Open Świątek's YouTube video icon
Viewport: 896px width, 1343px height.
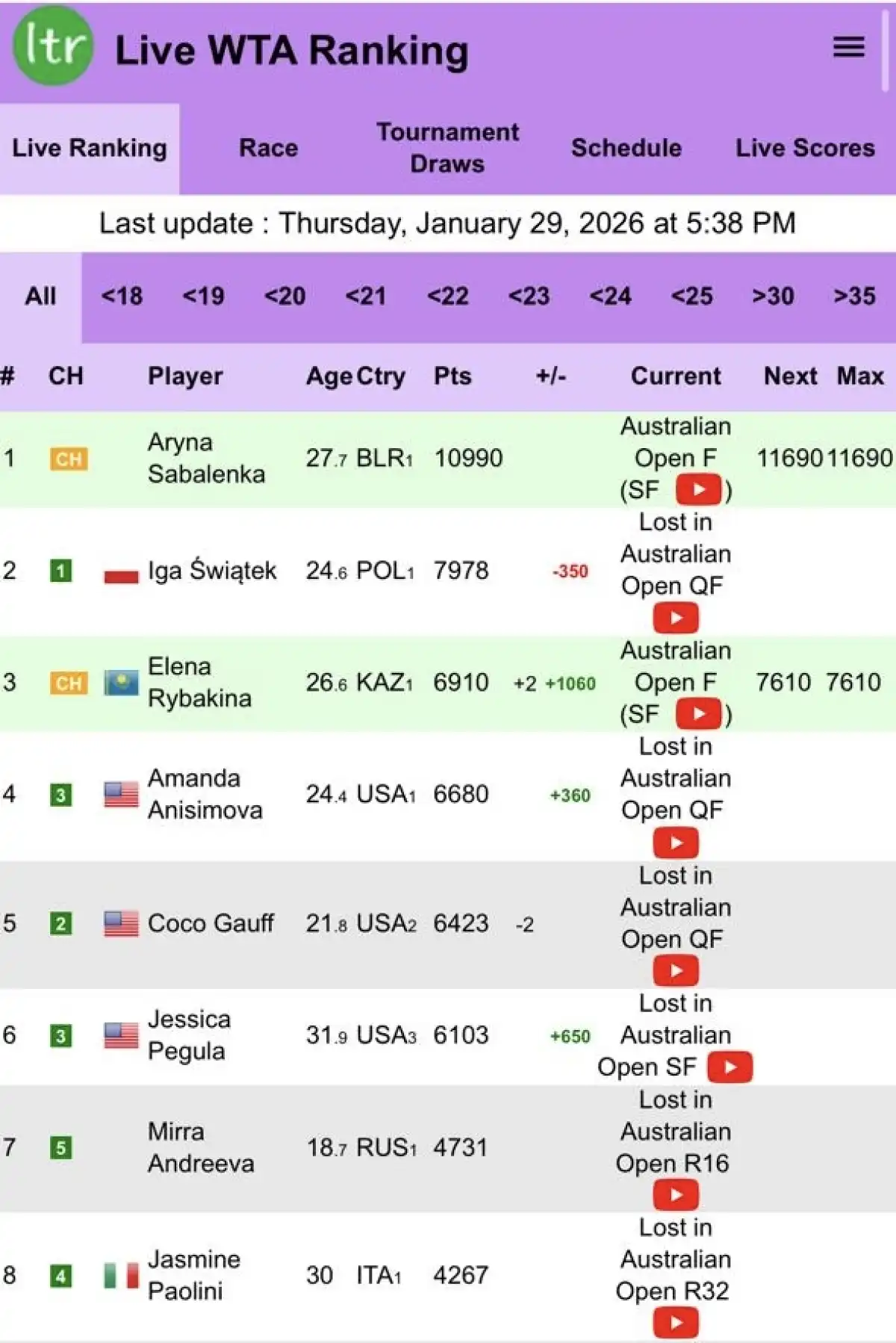[x=676, y=618]
